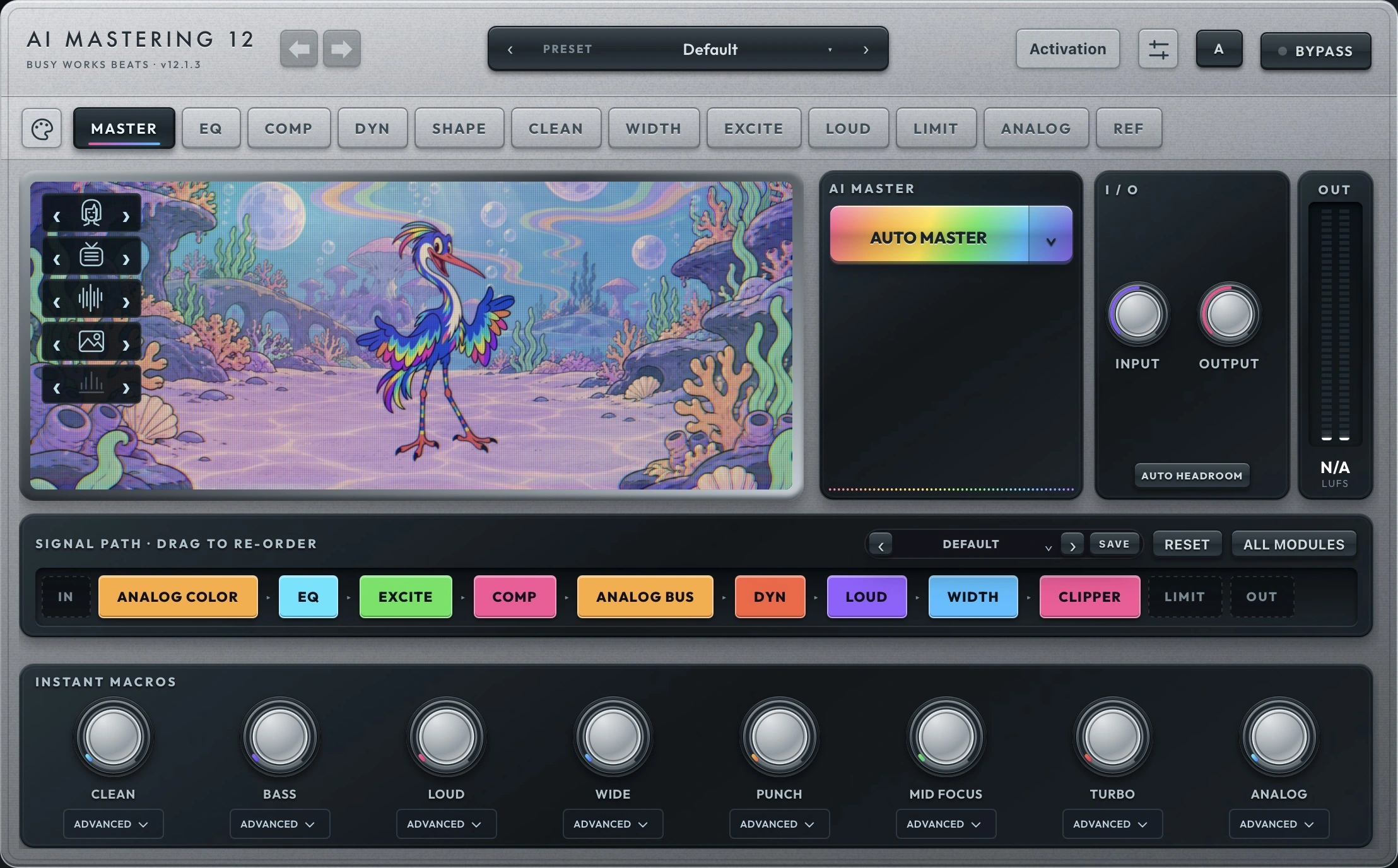Expand ADVANCED under the PUNCH macro
Viewport: 1398px width, 868px height.
click(x=779, y=824)
